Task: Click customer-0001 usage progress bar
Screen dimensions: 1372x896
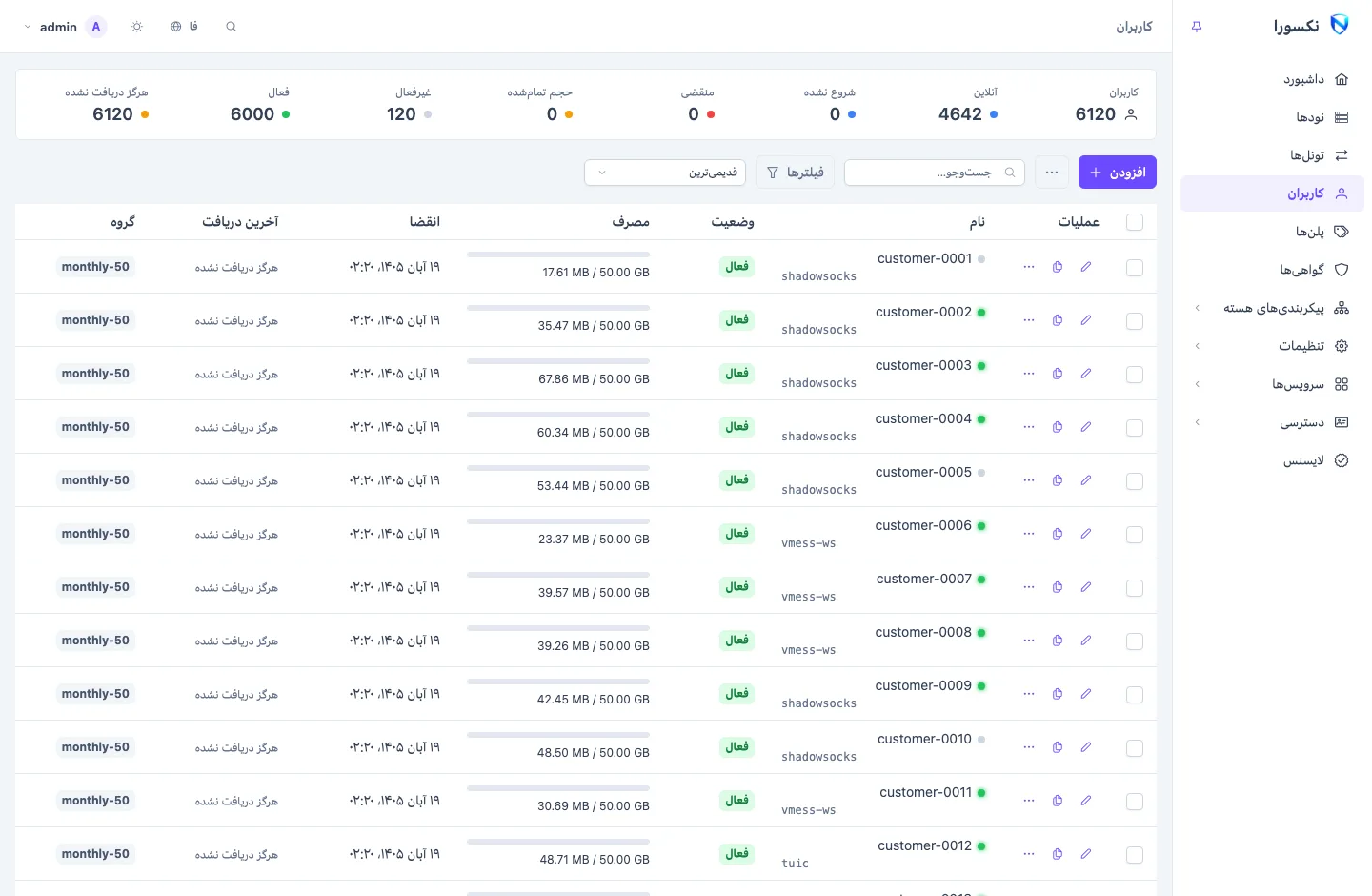Action: pyautogui.click(x=558, y=255)
